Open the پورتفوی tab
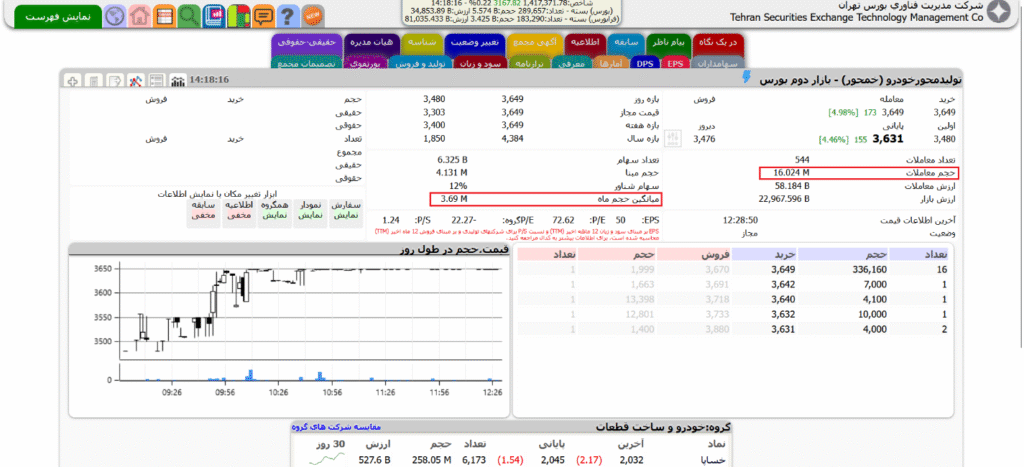Image resolution: width=1024 pixels, height=467 pixels. tap(363, 63)
